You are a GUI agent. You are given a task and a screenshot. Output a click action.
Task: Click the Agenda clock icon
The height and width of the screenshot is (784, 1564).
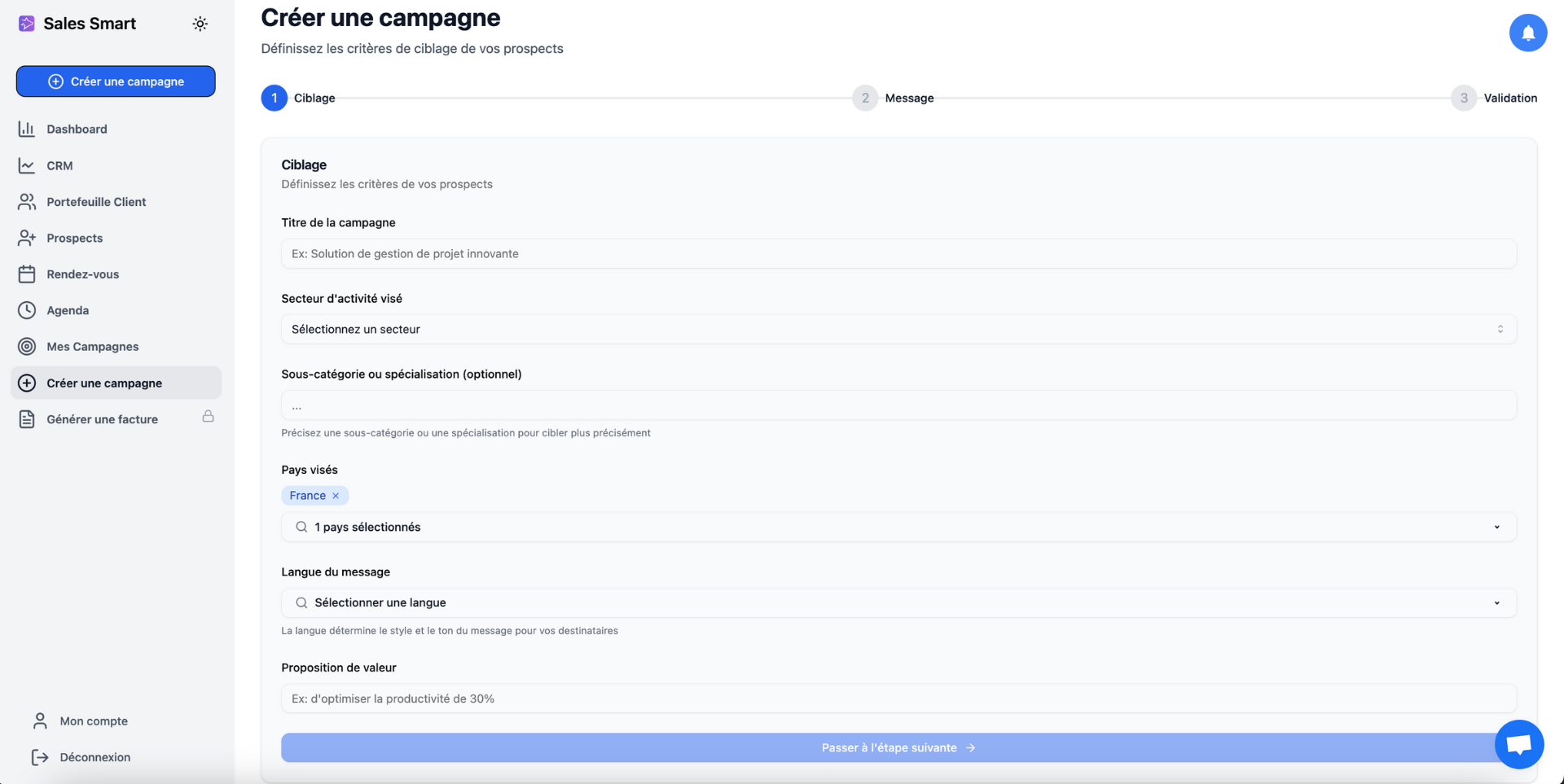tap(27, 310)
